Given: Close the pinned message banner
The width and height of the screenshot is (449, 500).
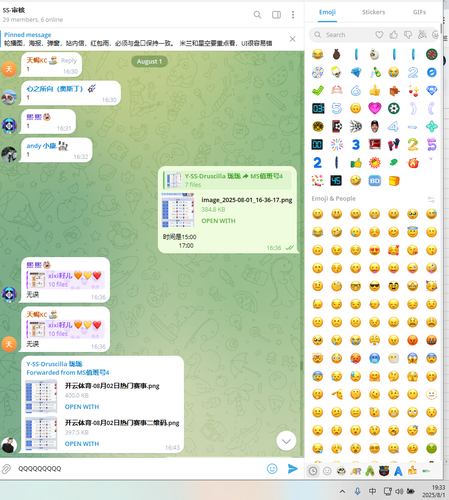Looking at the screenshot, I should pyautogui.click(x=292, y=39).
